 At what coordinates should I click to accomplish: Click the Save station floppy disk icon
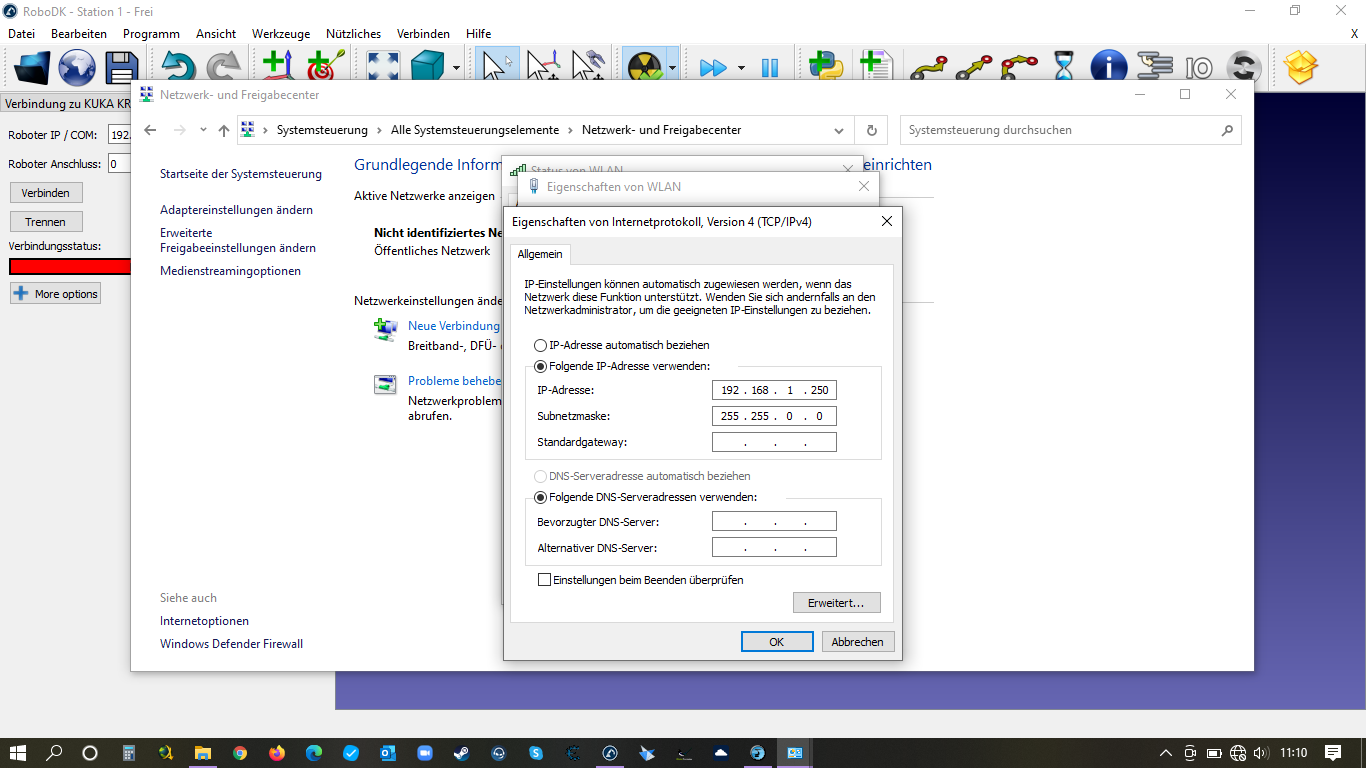pyautogui.click(x=122, y=68)
